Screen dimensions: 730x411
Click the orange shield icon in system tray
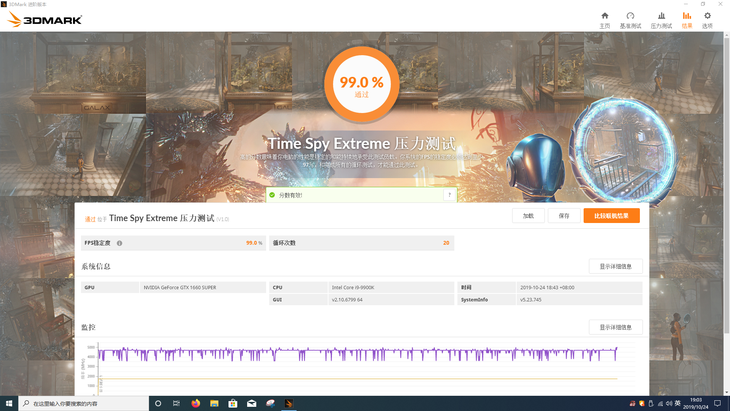pyautogui.click(x=642, y=404)
